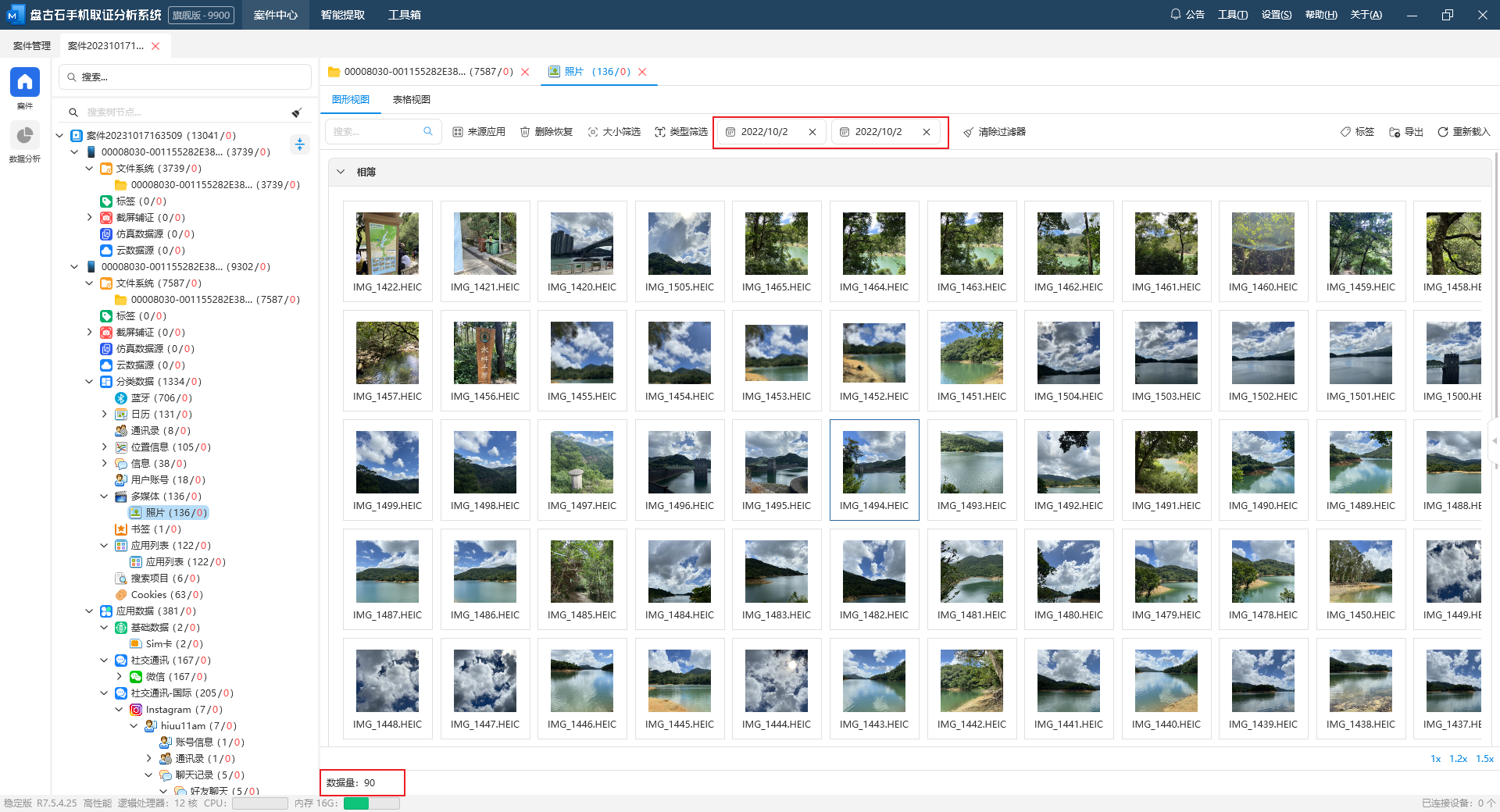Screen dimensions: 1500x812
Task: Select the IMG_1422.HEIC thumbnail
Action: [x=387, y=244]
